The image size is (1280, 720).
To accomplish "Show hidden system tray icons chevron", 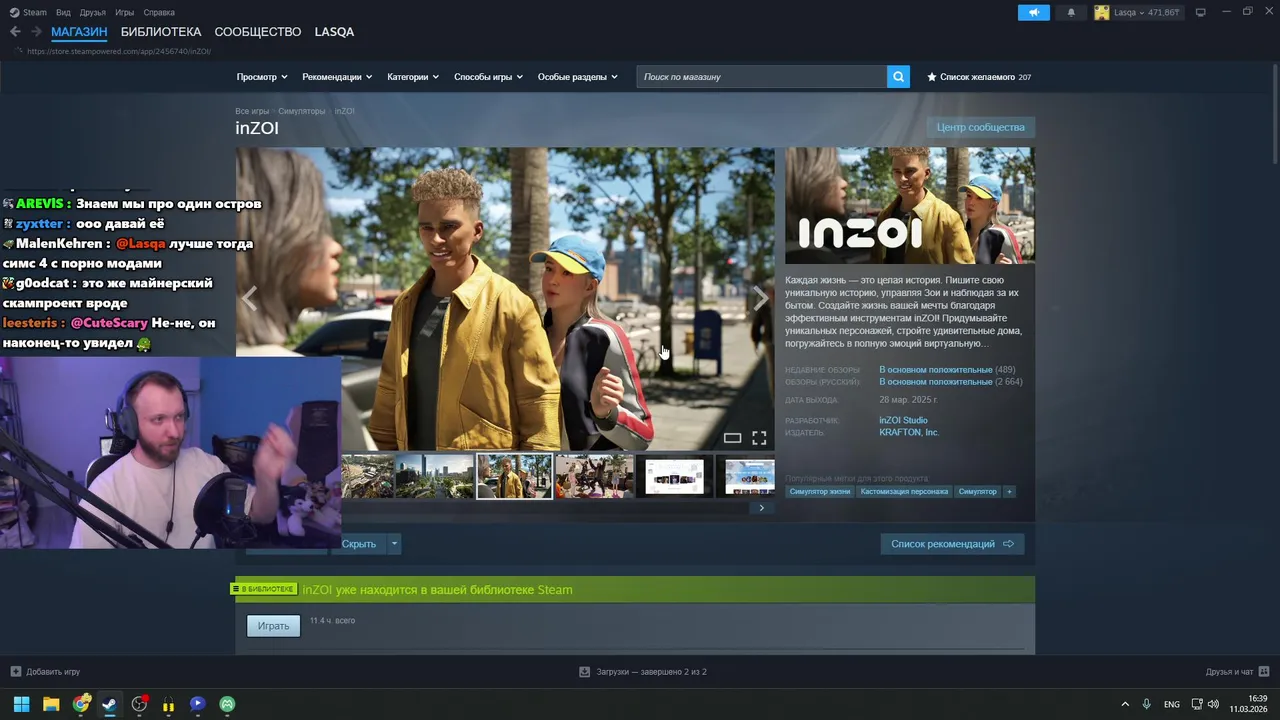I will tap(1125, 704).
